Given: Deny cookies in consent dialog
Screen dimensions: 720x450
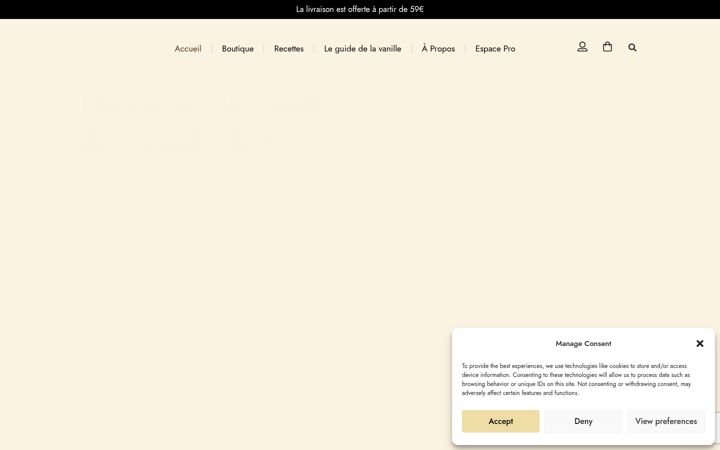Looking at the screenshot, I should coord(583,421).
